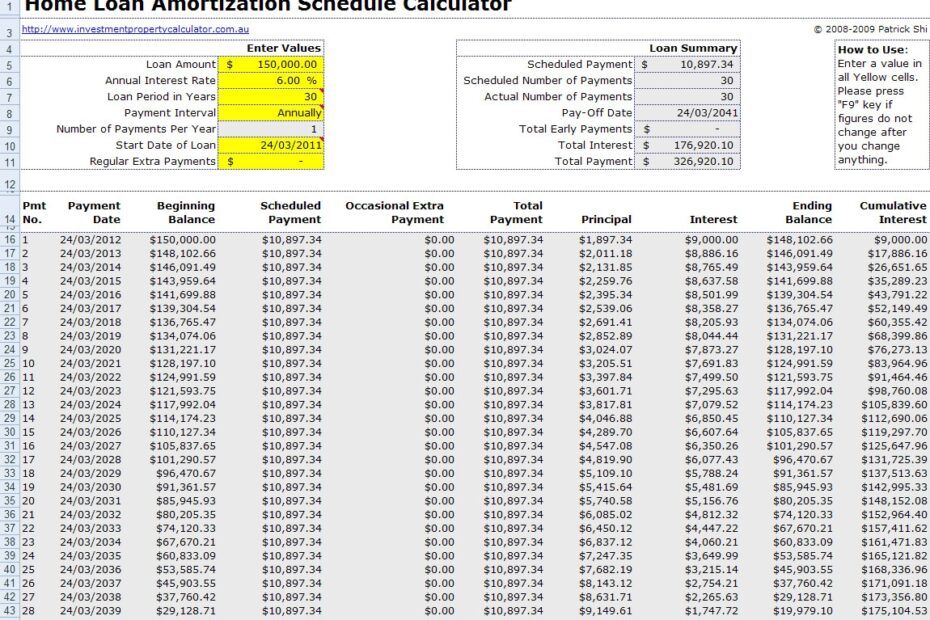
Task: Click the Total Early Payments summary cell
Action: click(687, 129)
